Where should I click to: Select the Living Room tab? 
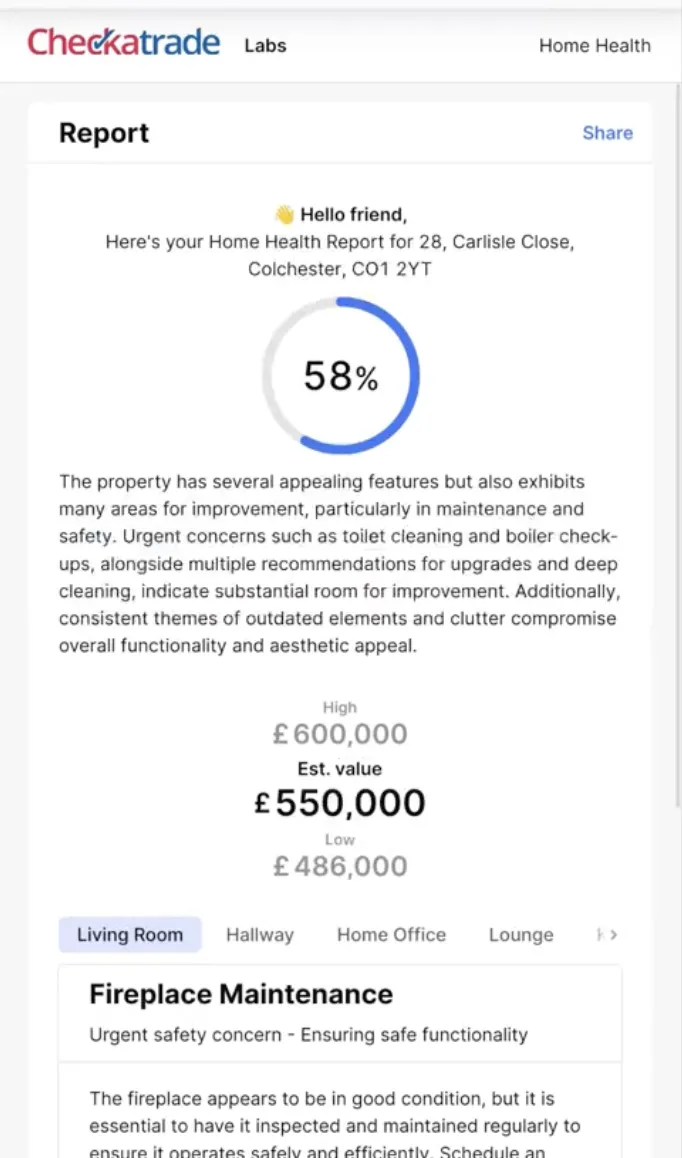coord(130,935)
